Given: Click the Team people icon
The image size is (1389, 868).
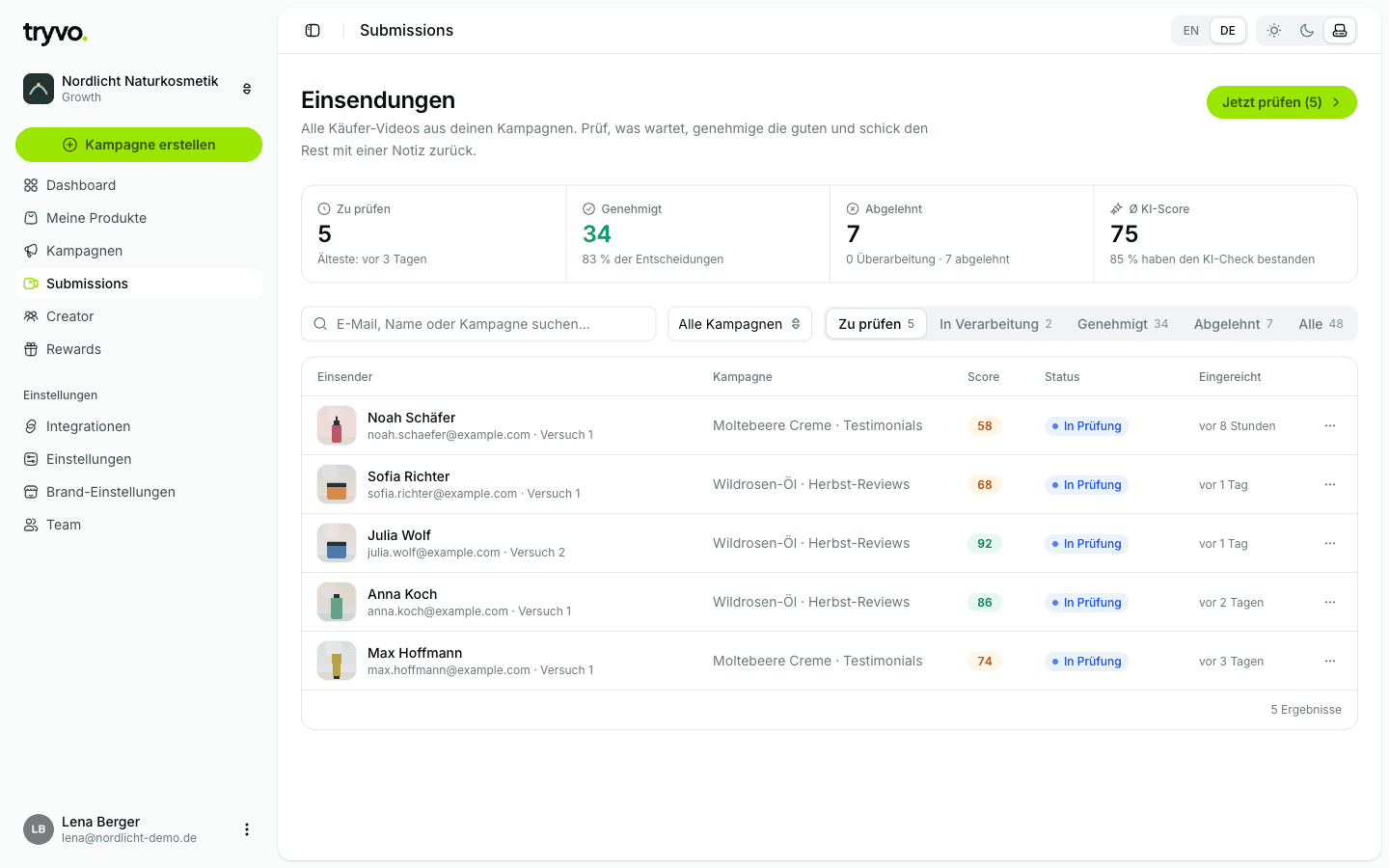Looking at the screenshot, I should coord(31,525).
